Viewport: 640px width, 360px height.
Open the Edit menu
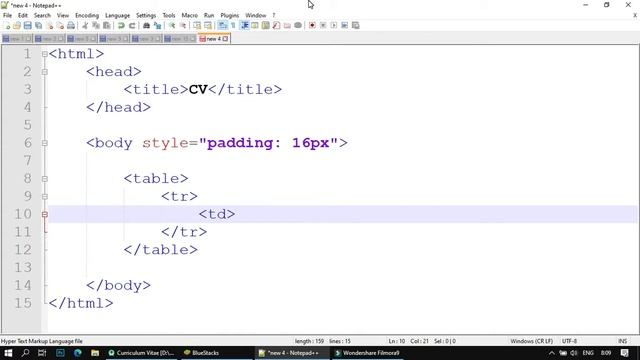(23, 16)
